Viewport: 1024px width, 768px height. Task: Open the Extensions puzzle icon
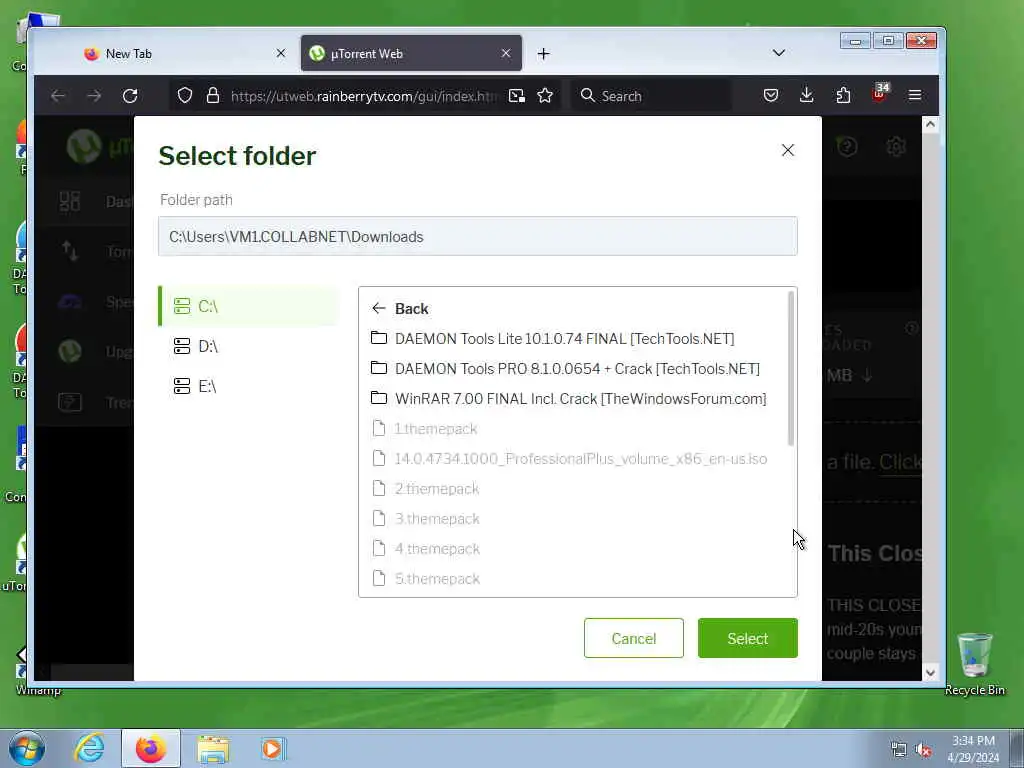[x=843, y=95]
